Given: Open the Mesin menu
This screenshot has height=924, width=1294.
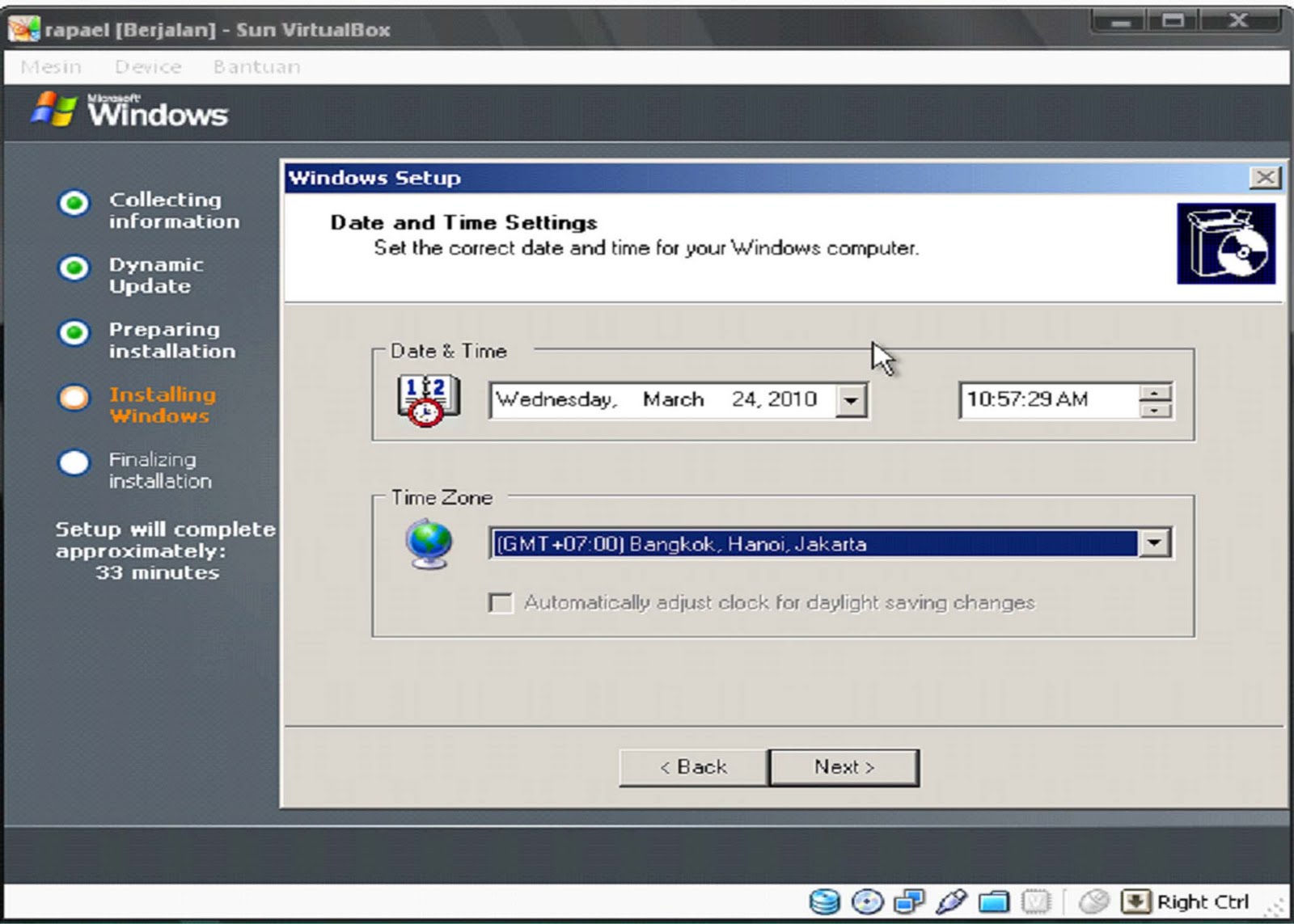Looking at the screenshot, I should point(51,67).
